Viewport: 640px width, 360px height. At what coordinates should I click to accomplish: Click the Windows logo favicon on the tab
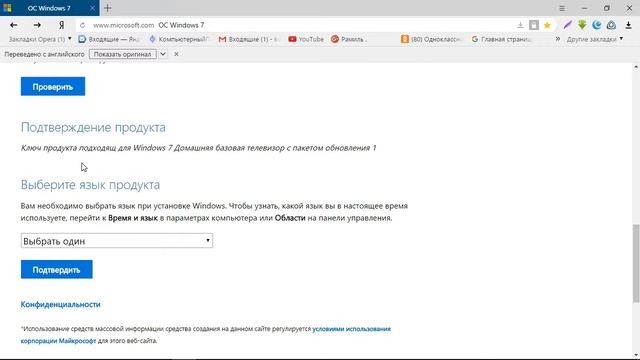[x=7, y=8]
